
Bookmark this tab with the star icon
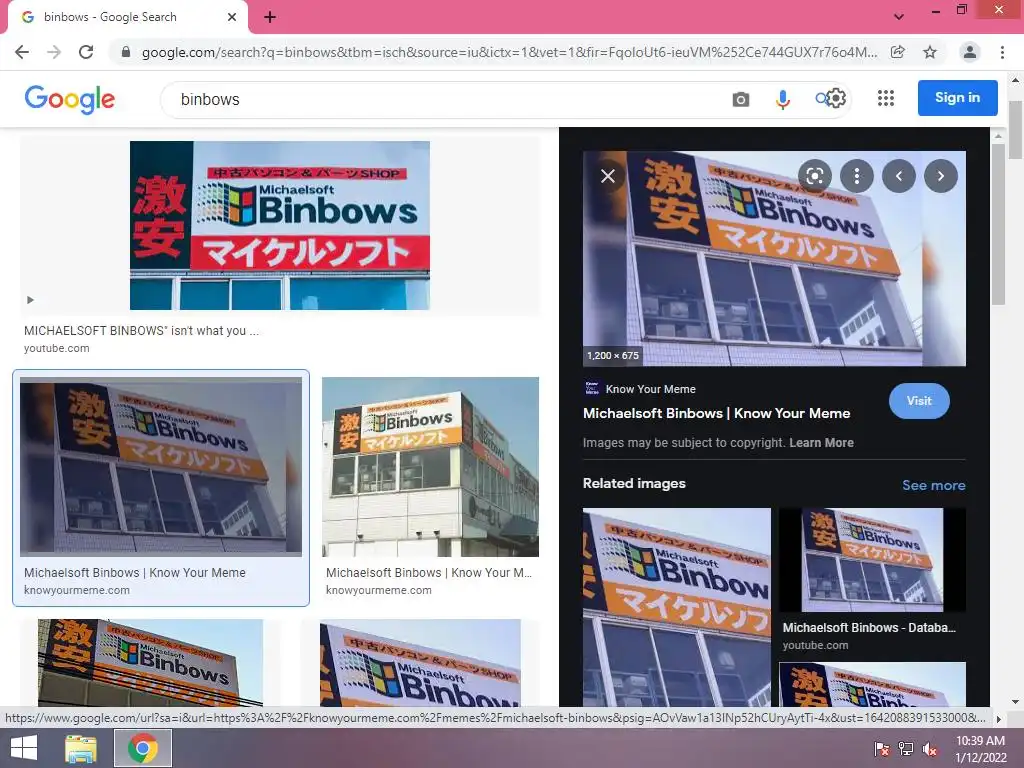point(930,52)
